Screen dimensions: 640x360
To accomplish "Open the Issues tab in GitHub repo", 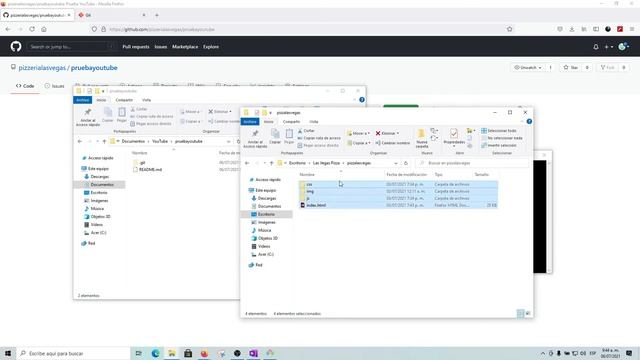I will point(54,86).
